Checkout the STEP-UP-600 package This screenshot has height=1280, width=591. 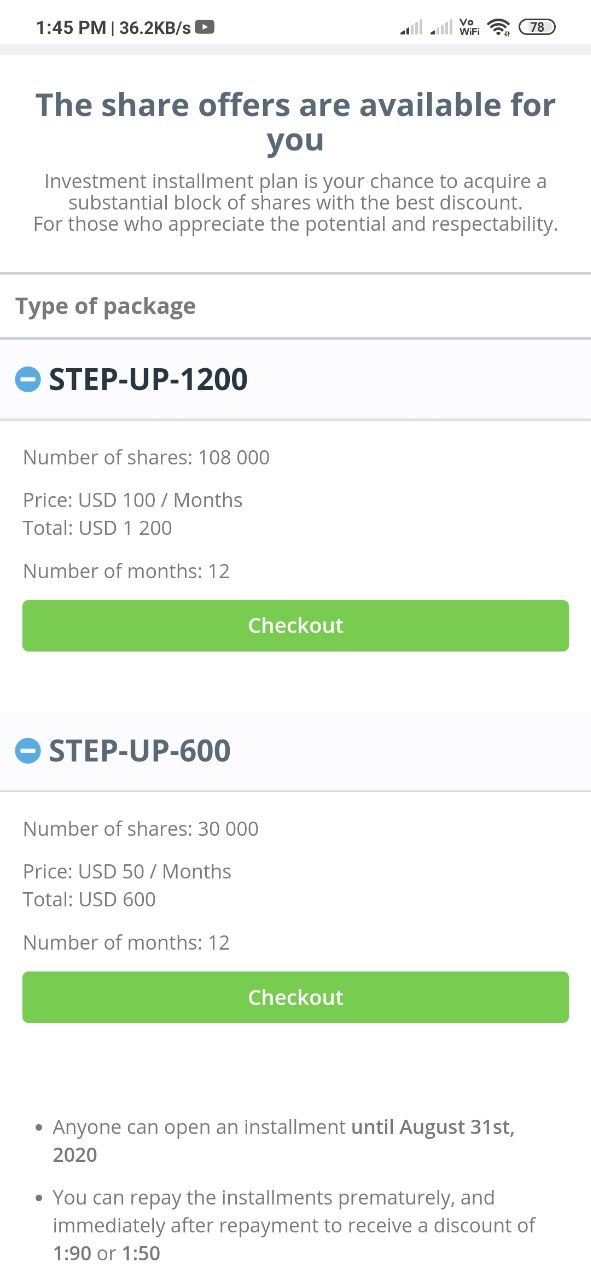(295, 997)
